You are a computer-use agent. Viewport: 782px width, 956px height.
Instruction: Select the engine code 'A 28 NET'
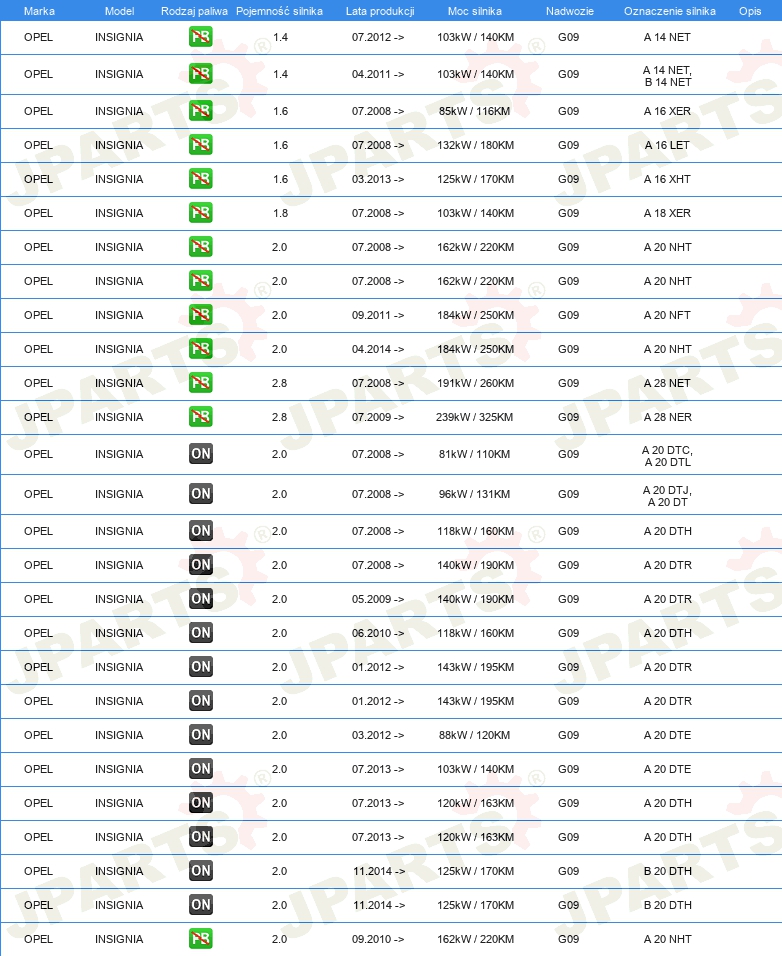667,383
